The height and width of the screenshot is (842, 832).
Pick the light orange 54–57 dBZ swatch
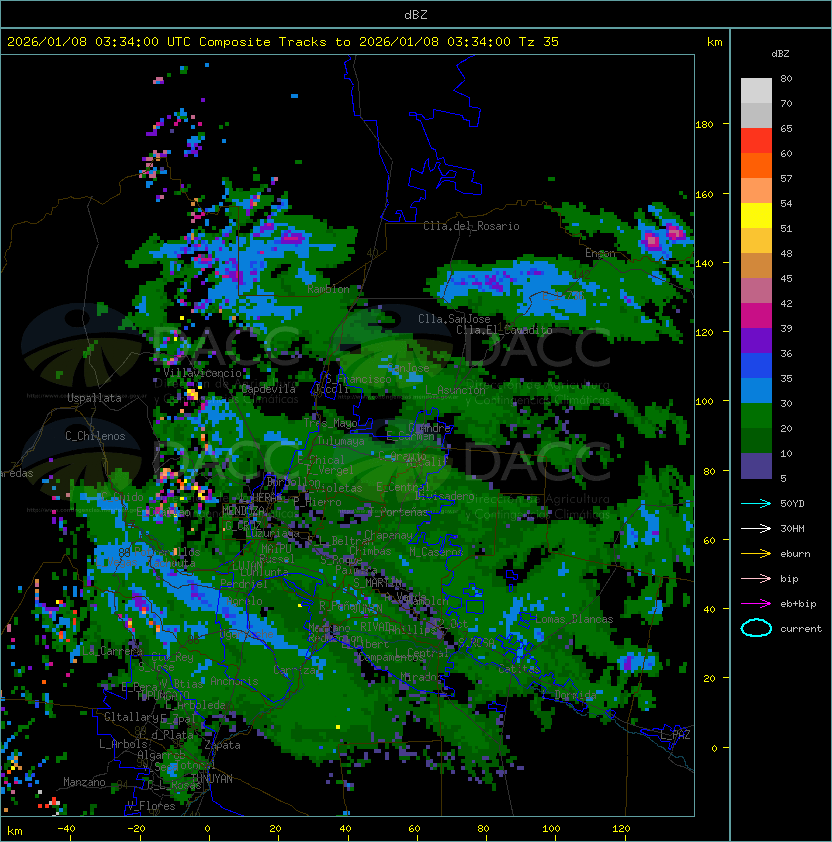pos(756,191)
